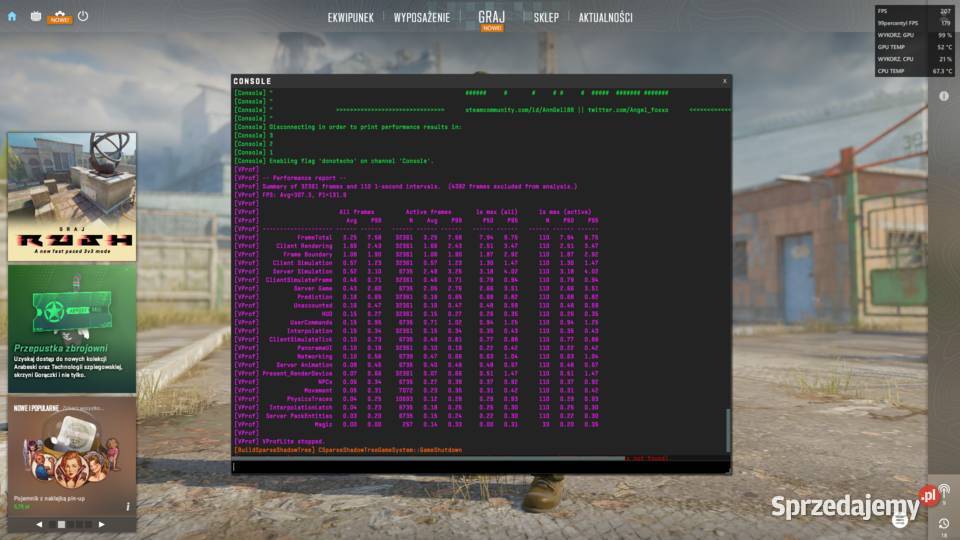The width and height of the screenshot is (960, 540).
Task: Click the FrameTotal row in performance report
Action: [x=416, y=238]
